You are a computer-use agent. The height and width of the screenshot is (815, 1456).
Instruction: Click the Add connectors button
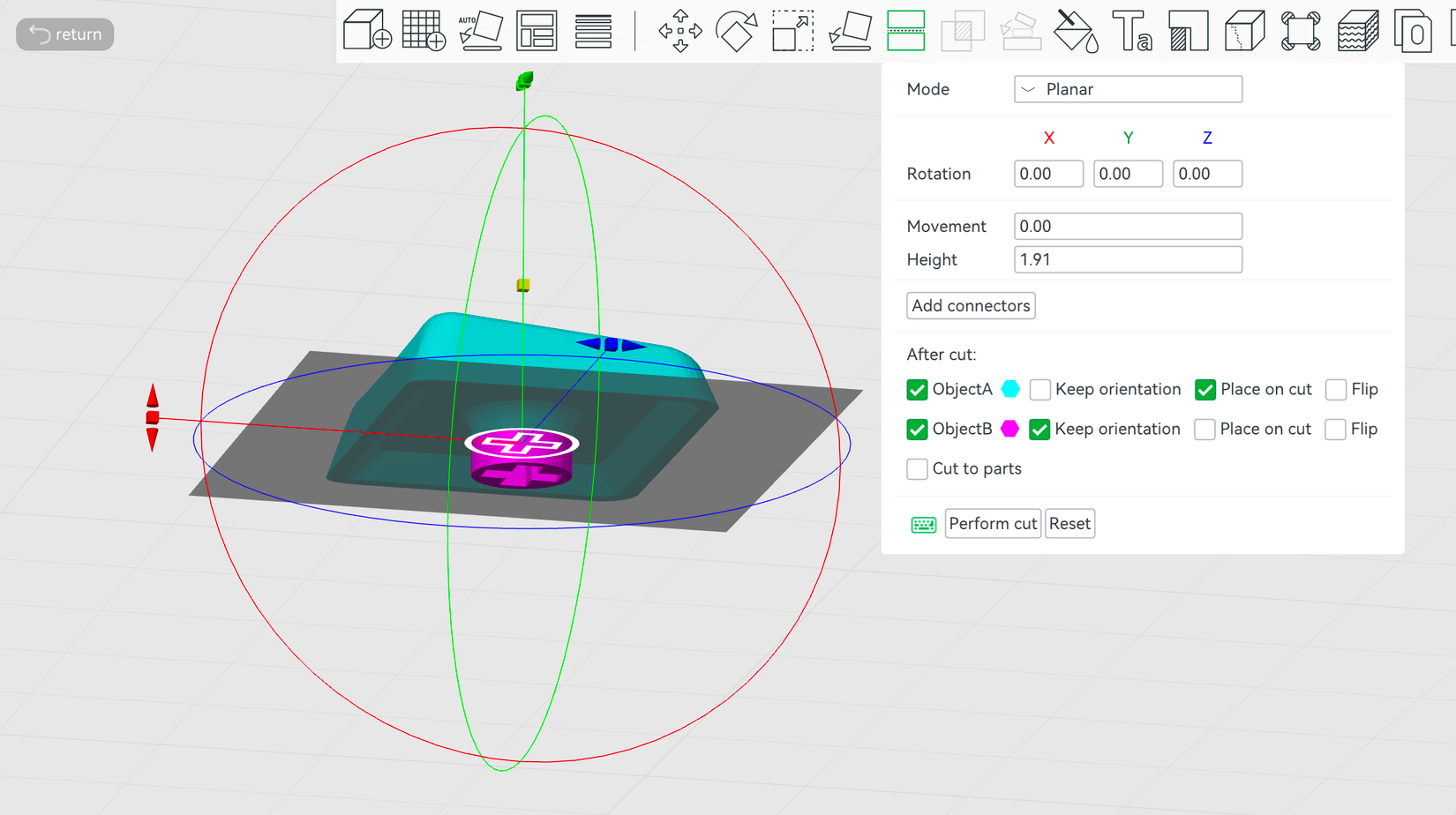tap(971, 306)
